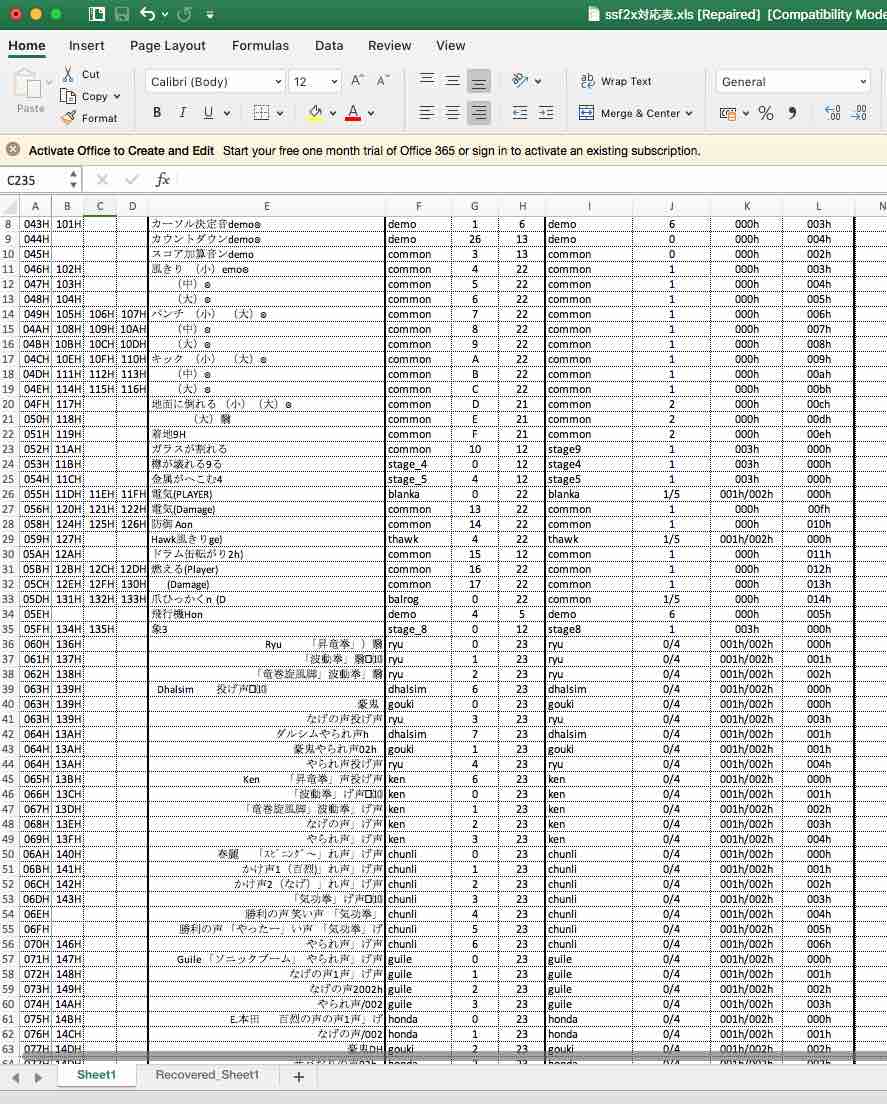Click the Save icon in the title bar
This screenshot has width=887, height=1104.
[122, 14]
